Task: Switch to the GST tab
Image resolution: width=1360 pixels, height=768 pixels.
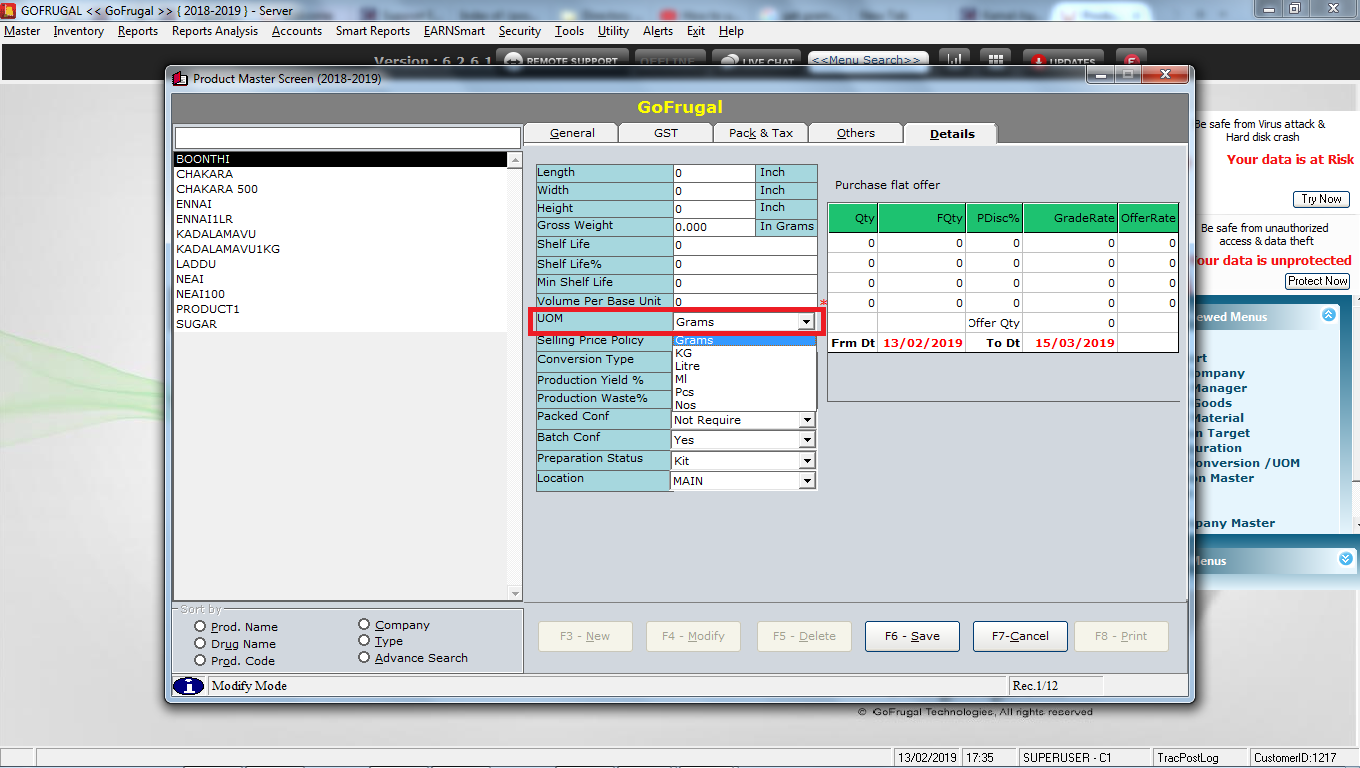Action: click(x=665, y=133)
